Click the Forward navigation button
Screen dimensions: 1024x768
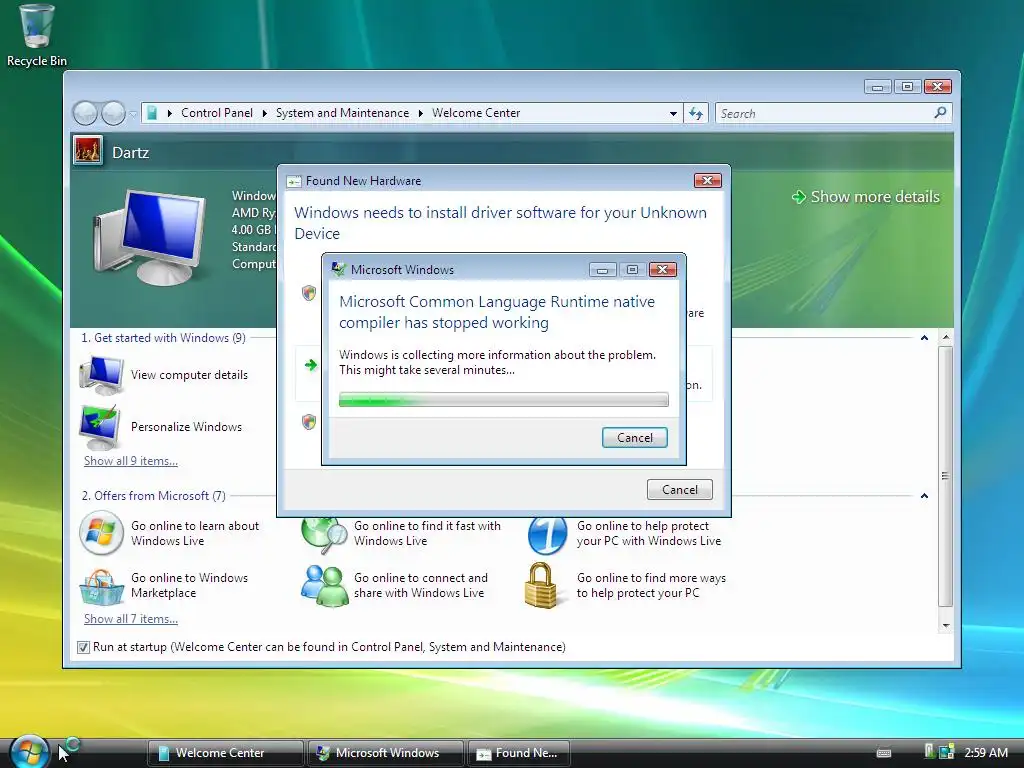tap(113, 114)
